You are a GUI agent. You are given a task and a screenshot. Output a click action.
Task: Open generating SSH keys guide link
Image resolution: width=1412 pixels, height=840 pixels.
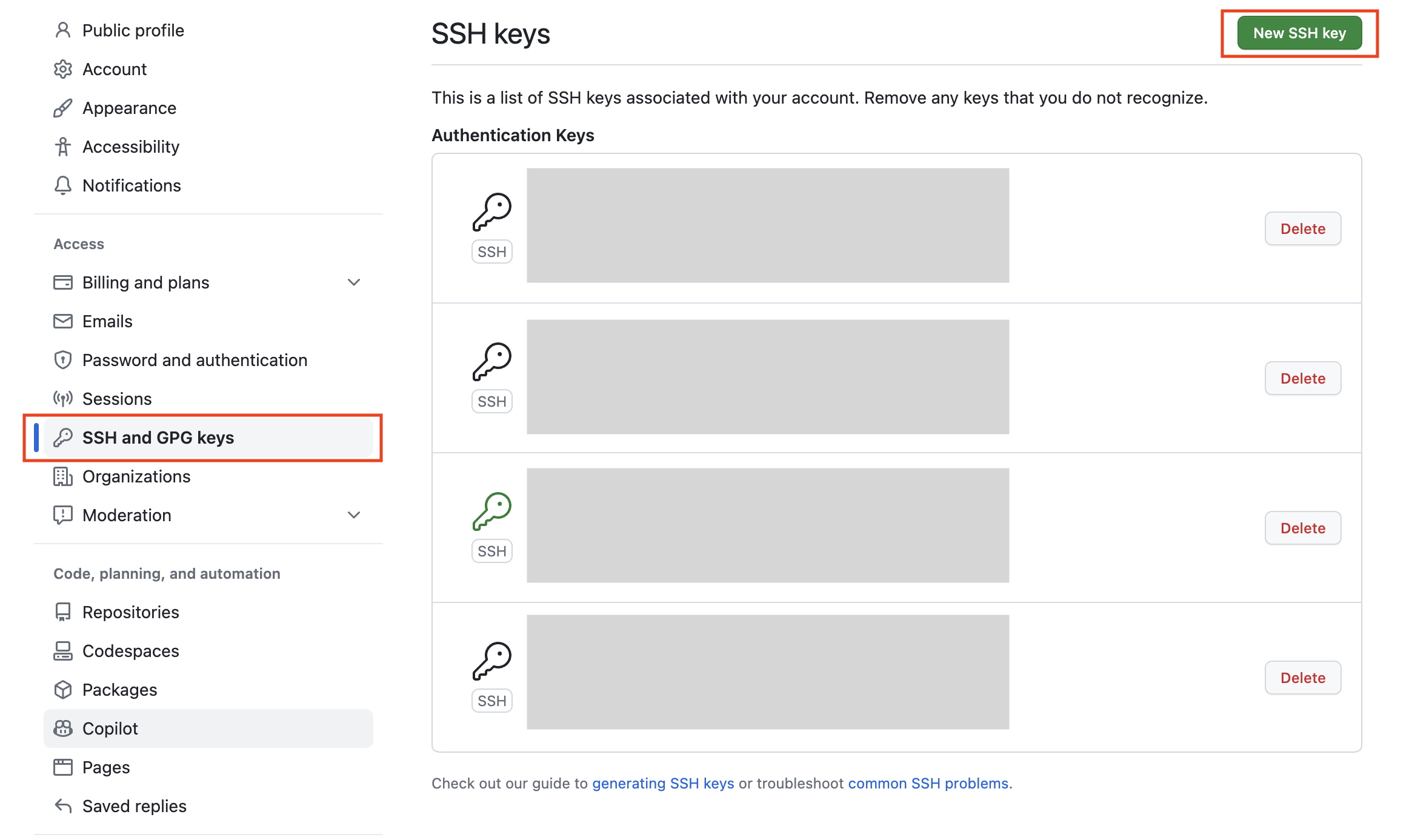click(663, 783)
